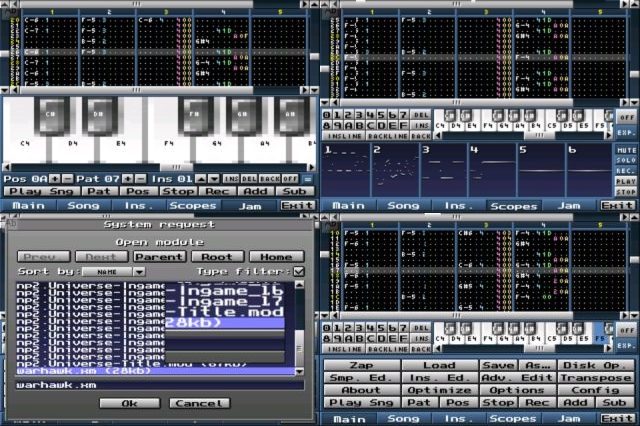The height and width of the screenshot is (426, 640).
Task: Go to the Home directory
Action: [276, 256]
